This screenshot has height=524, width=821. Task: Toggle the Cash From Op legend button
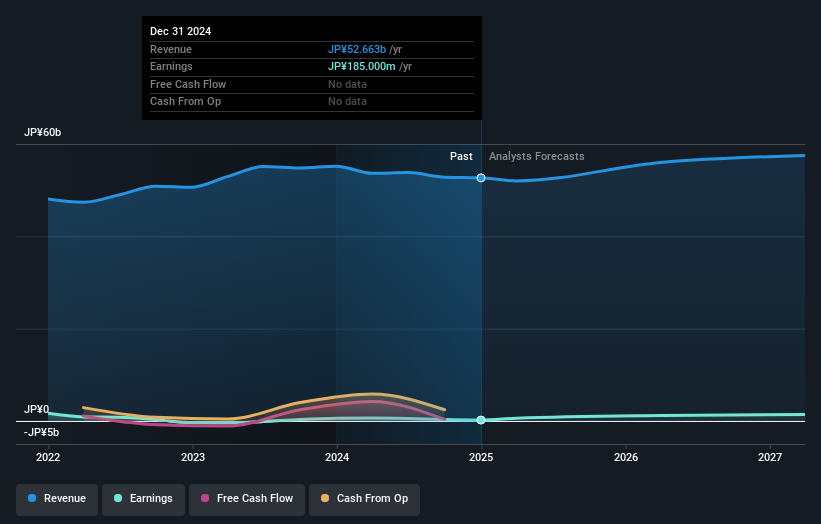[x=364, y=498]
